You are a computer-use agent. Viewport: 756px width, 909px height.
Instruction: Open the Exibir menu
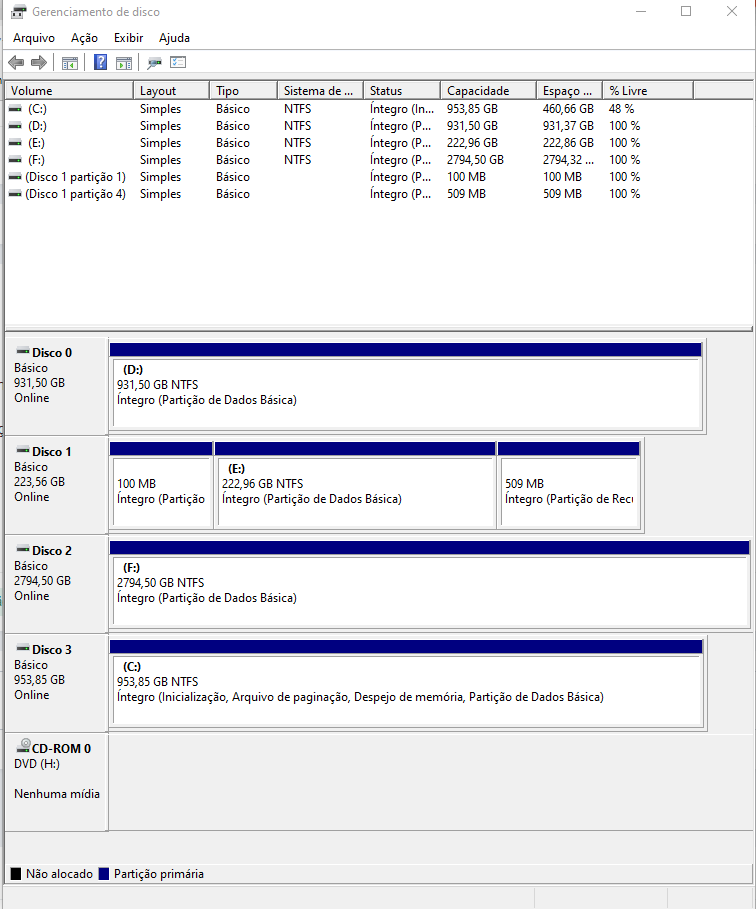click(x=128, y=38)
